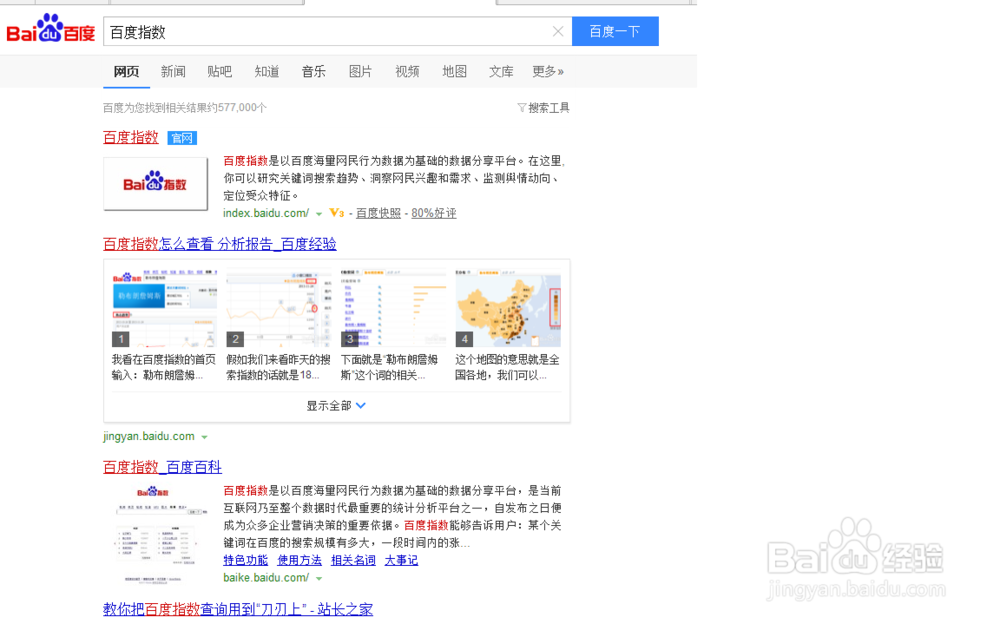Click the baike.baidu.com/ green URL
This screenshot has height=624, width=1000.
point(266,577)
